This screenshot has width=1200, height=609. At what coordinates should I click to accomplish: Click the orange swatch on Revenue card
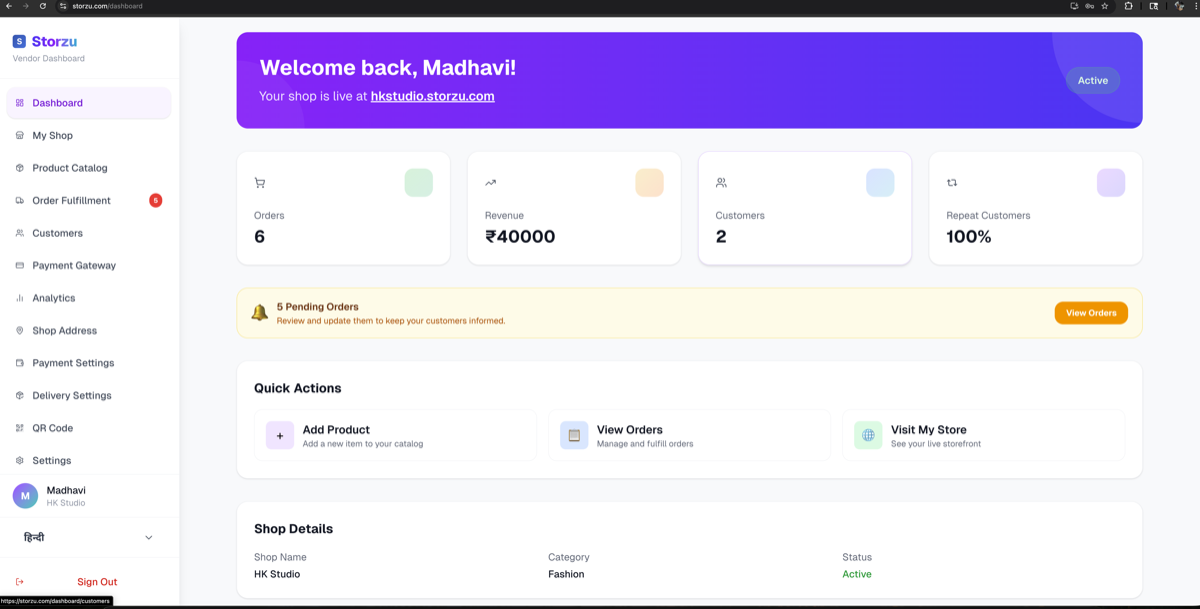(649, 183)
